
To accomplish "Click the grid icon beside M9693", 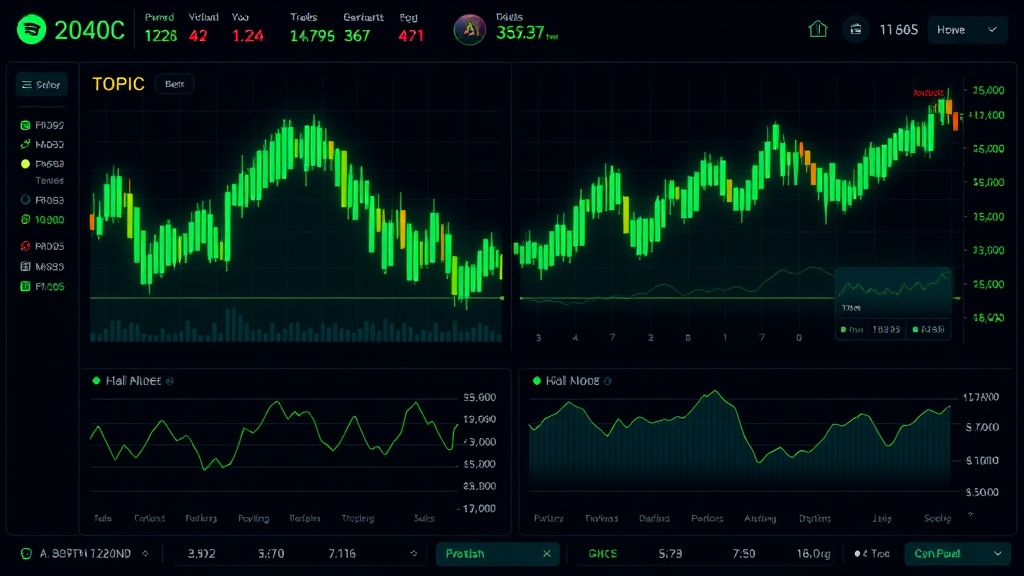I will click(25, 266).
